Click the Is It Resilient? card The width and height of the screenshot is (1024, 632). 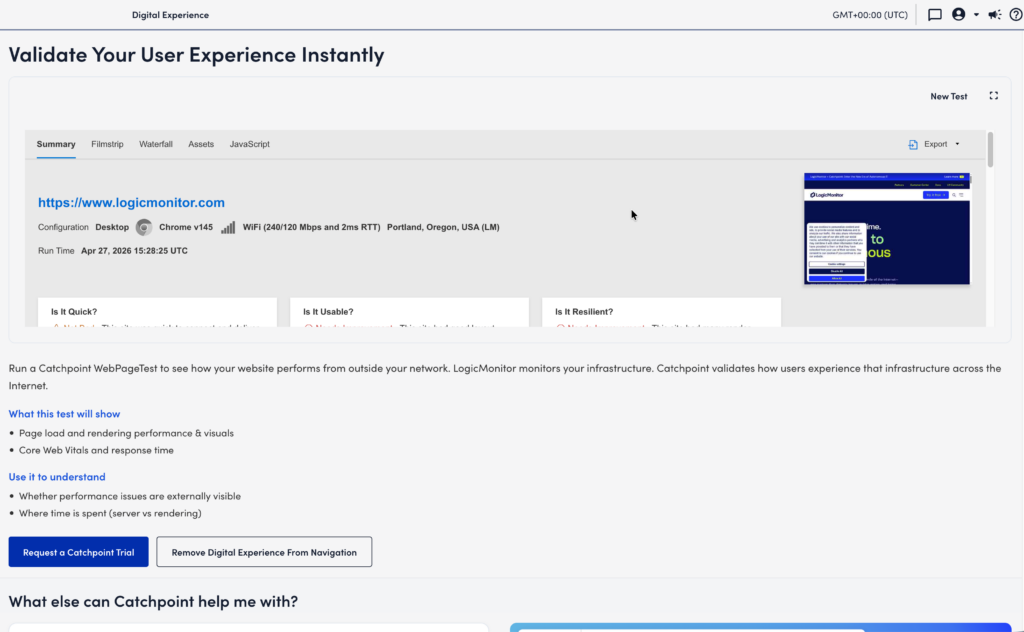(662, 312)
